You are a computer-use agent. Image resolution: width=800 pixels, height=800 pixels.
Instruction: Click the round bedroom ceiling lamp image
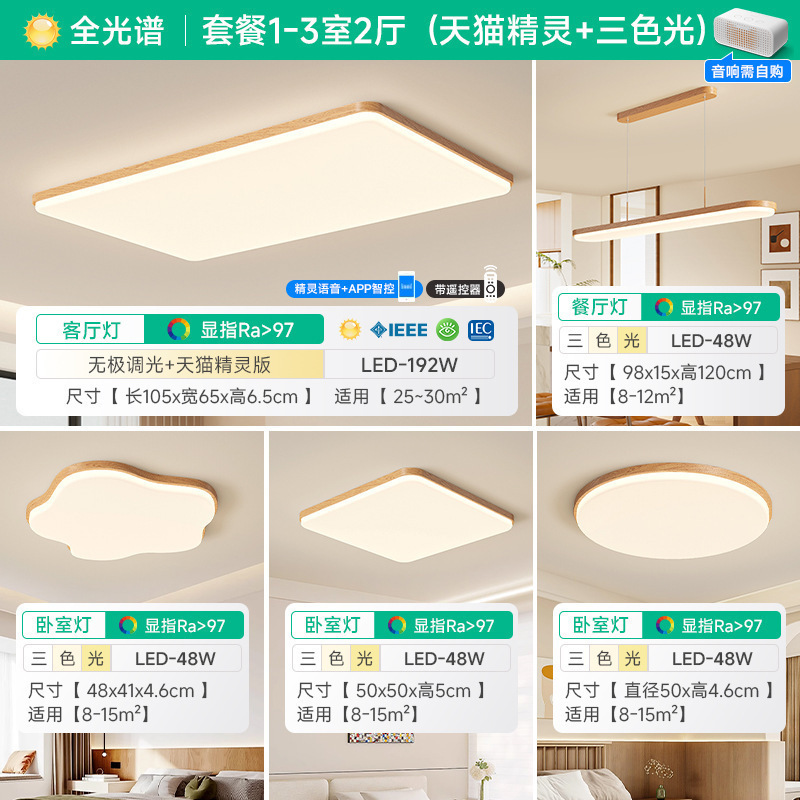(x=672, y=510)
